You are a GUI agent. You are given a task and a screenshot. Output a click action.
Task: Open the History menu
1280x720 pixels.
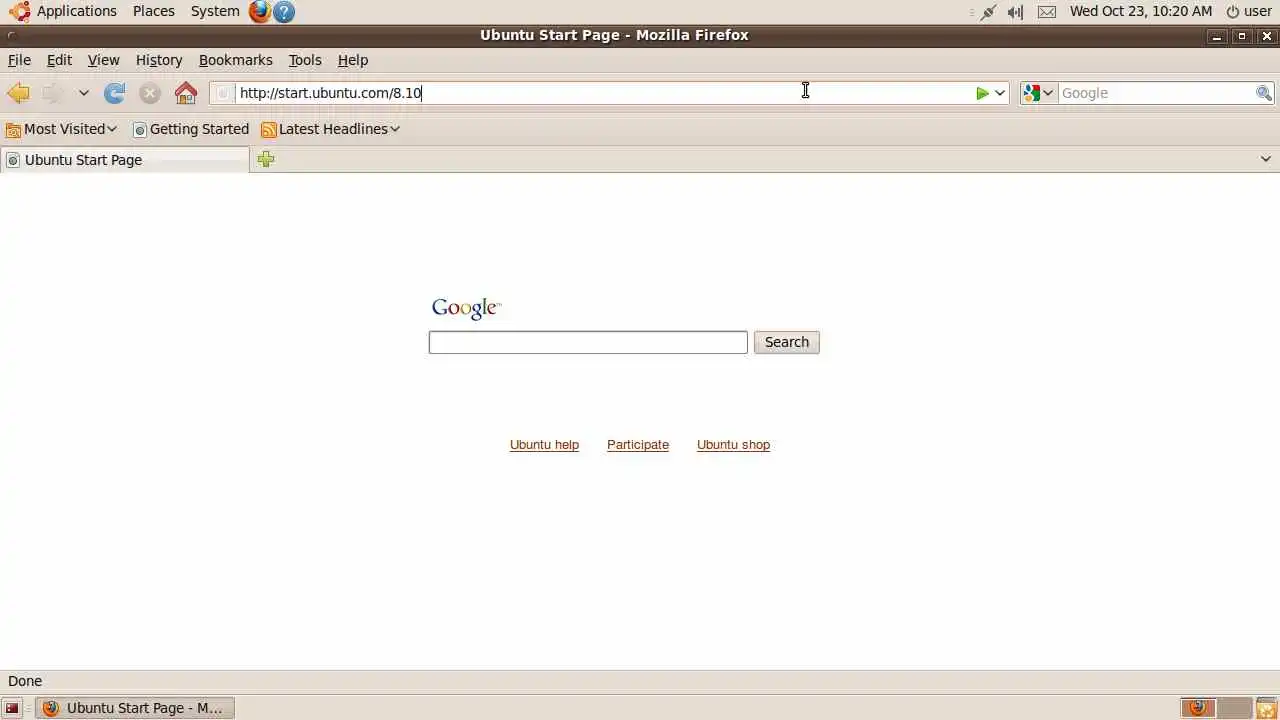(x=159, y=60)
